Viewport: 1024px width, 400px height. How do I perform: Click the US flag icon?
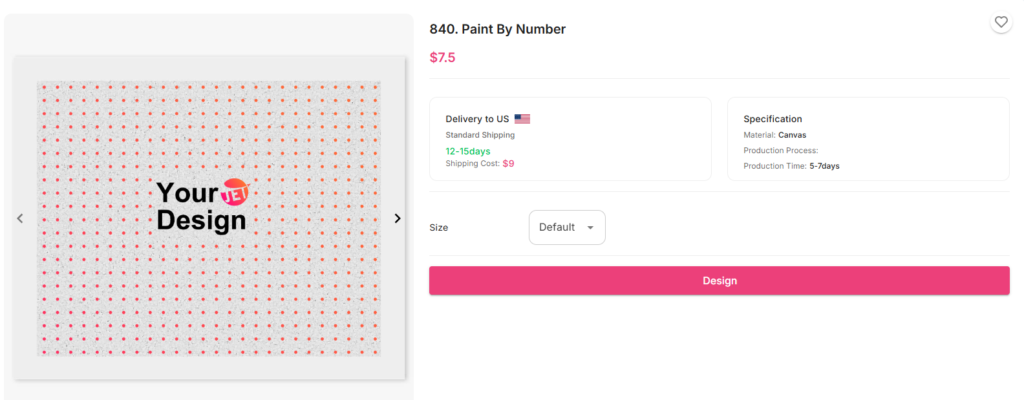point(522,119)
